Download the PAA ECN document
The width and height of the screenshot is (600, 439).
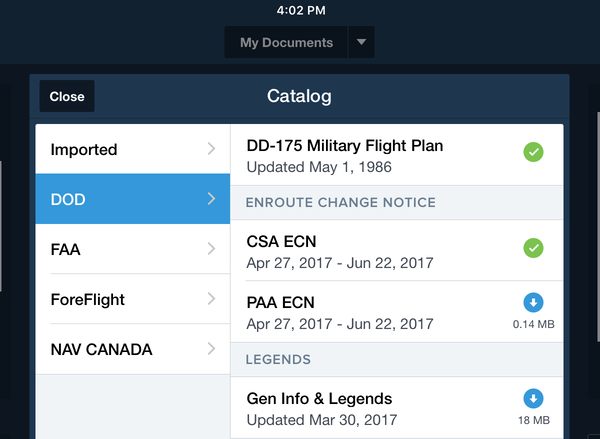pyautogui.click(x=533, y=303)
